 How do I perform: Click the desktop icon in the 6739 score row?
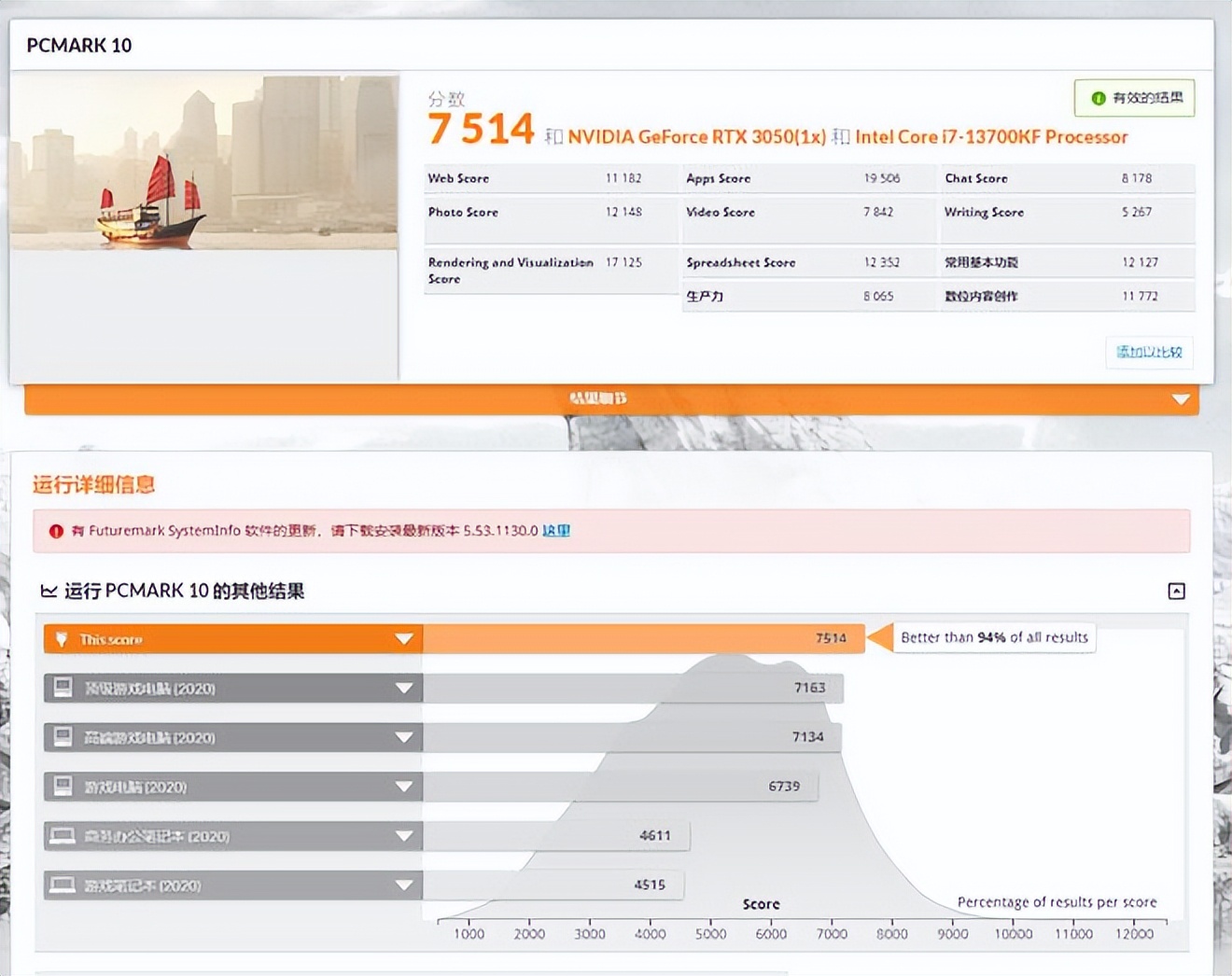pyautogui.click(x=63, y=787)
